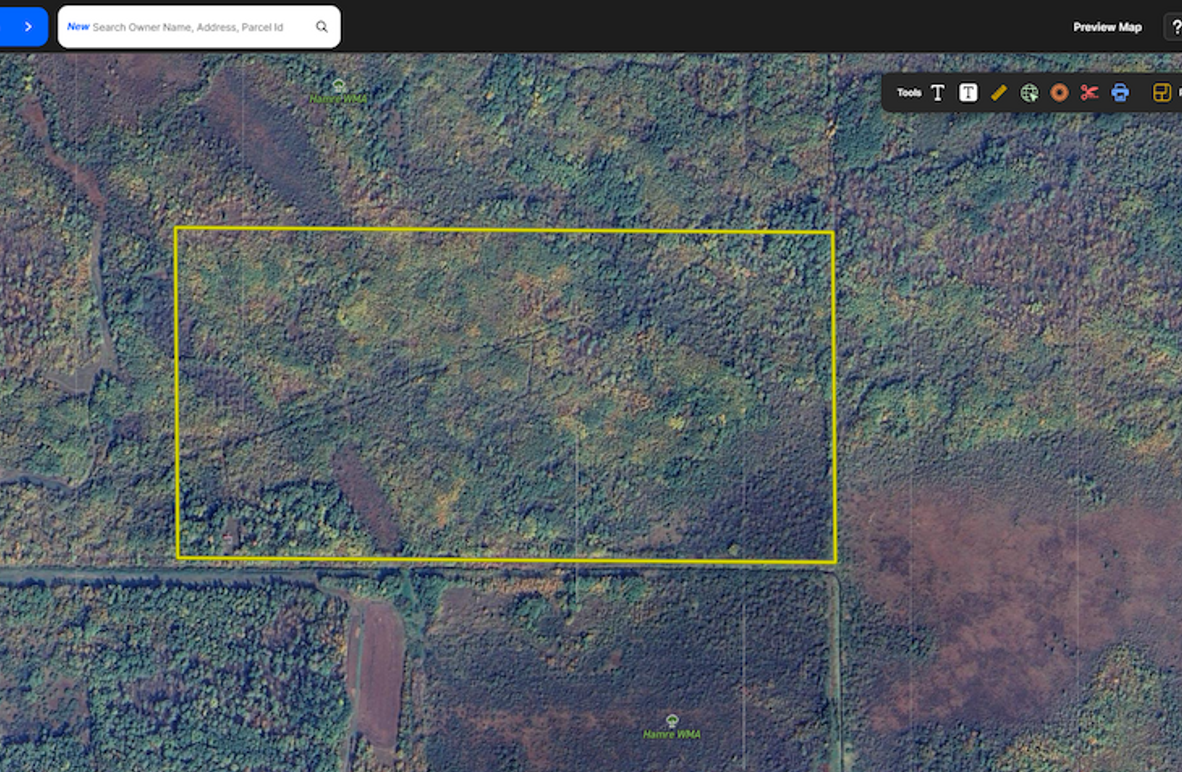Click the tree icon above top Hamre WMA

(x=339, y=86)
